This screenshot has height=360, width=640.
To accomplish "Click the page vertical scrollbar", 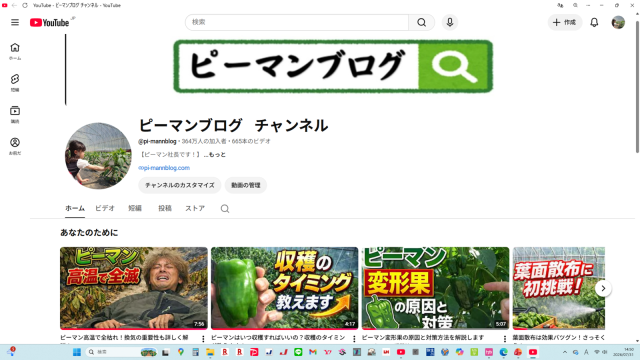I will 637,87.
